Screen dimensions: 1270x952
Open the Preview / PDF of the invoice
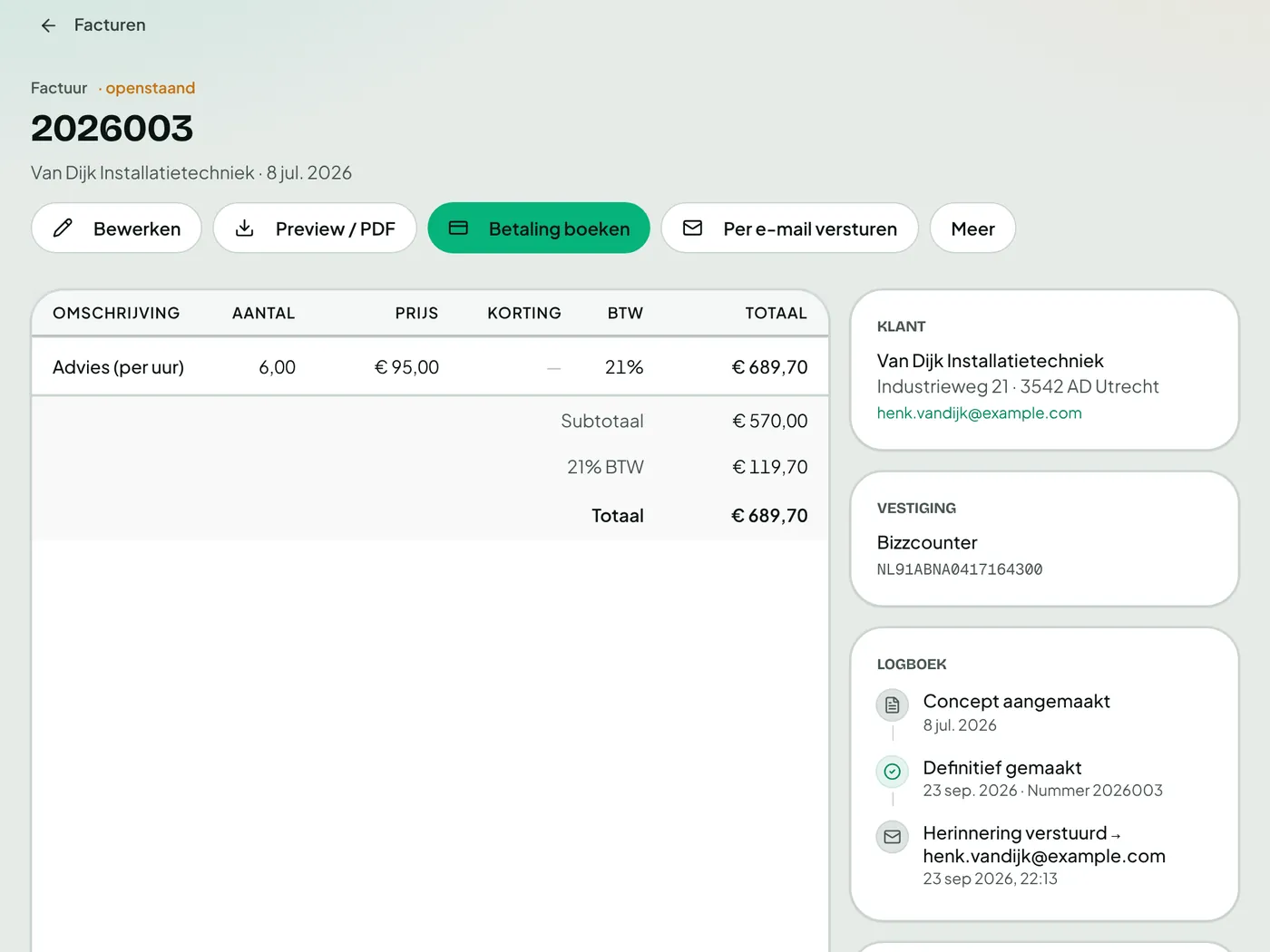315,228
